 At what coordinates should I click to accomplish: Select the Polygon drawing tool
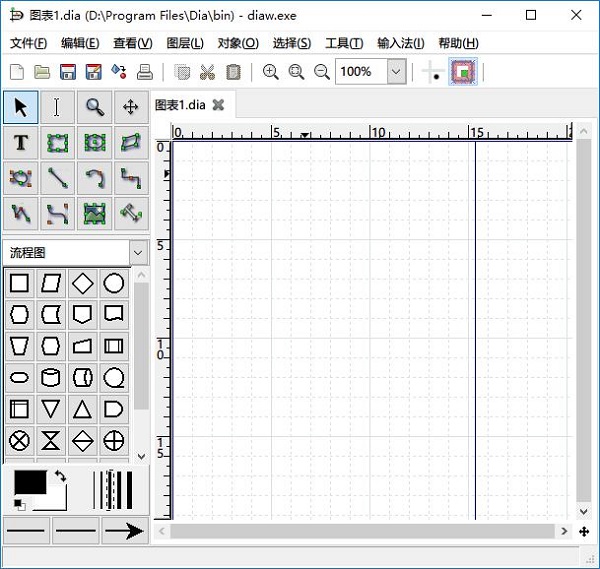click(131, 143)
